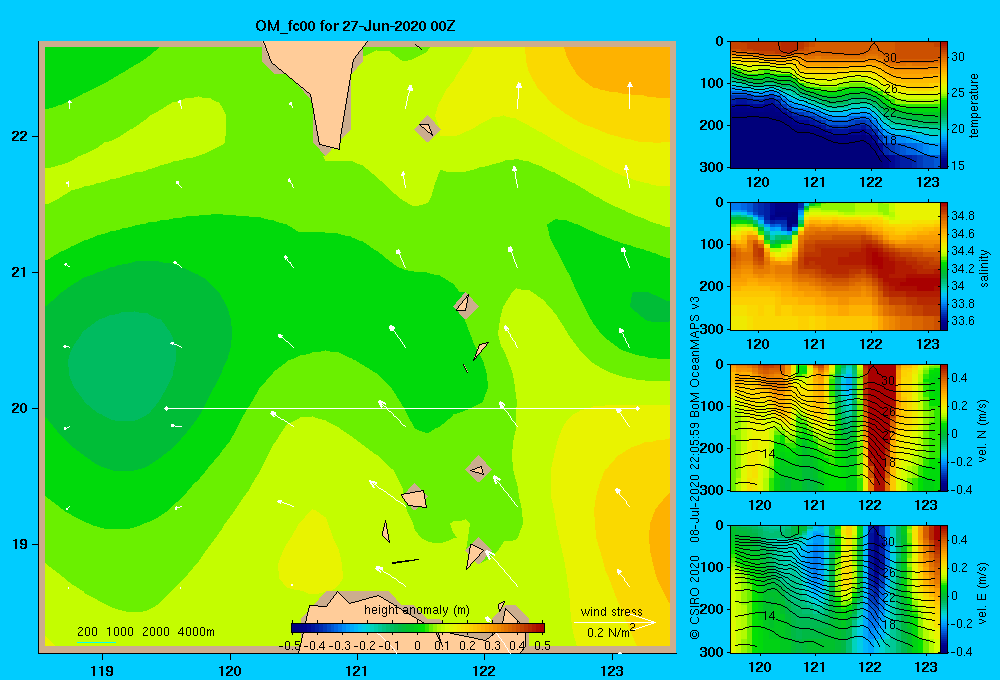The width and height of the screenshot is (1000, 680).
Task: Open the northward velocity section plot
Action: point(835,427)
